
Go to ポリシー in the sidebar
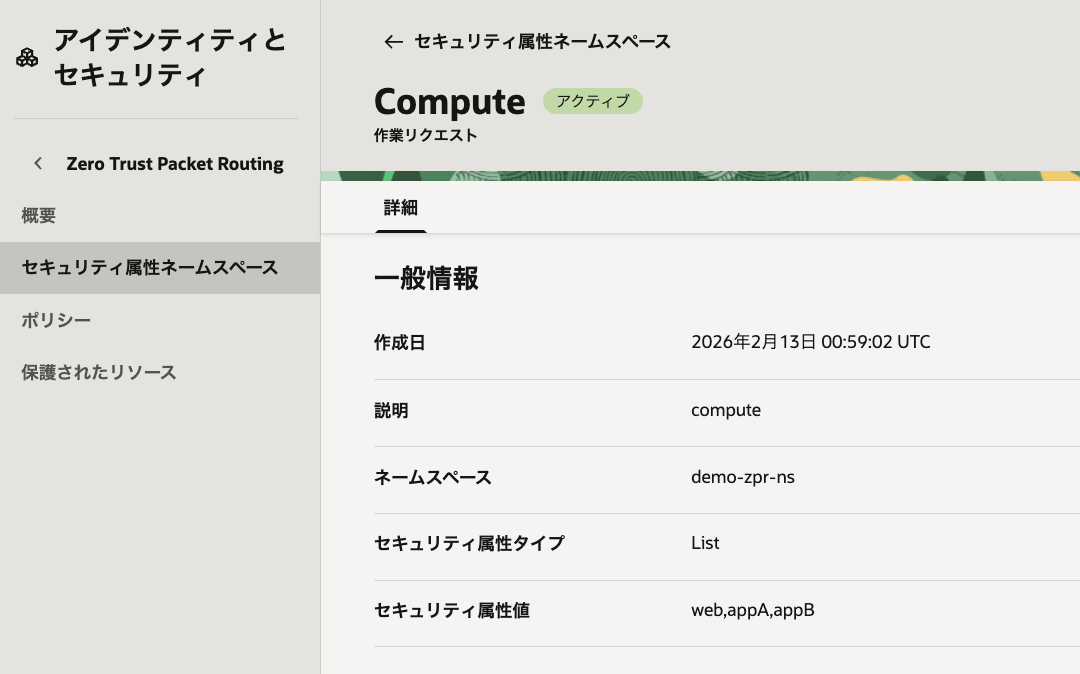tap(56, 320)
